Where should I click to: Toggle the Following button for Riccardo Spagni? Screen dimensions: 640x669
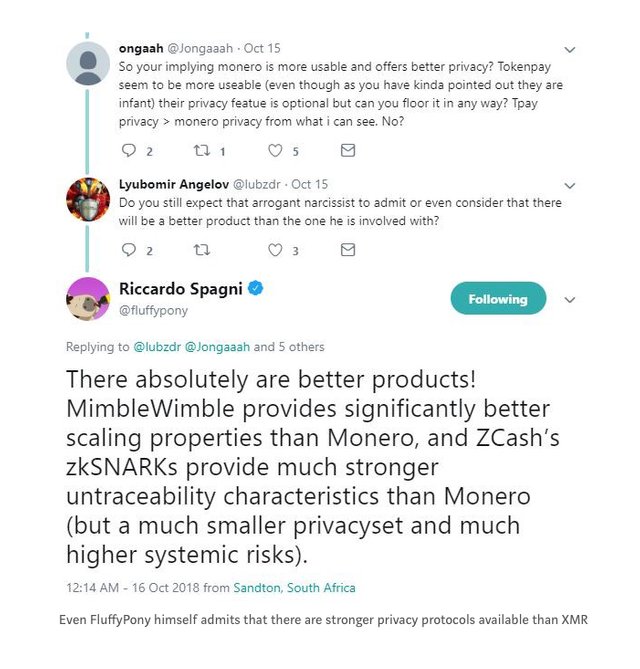point(498,299)
